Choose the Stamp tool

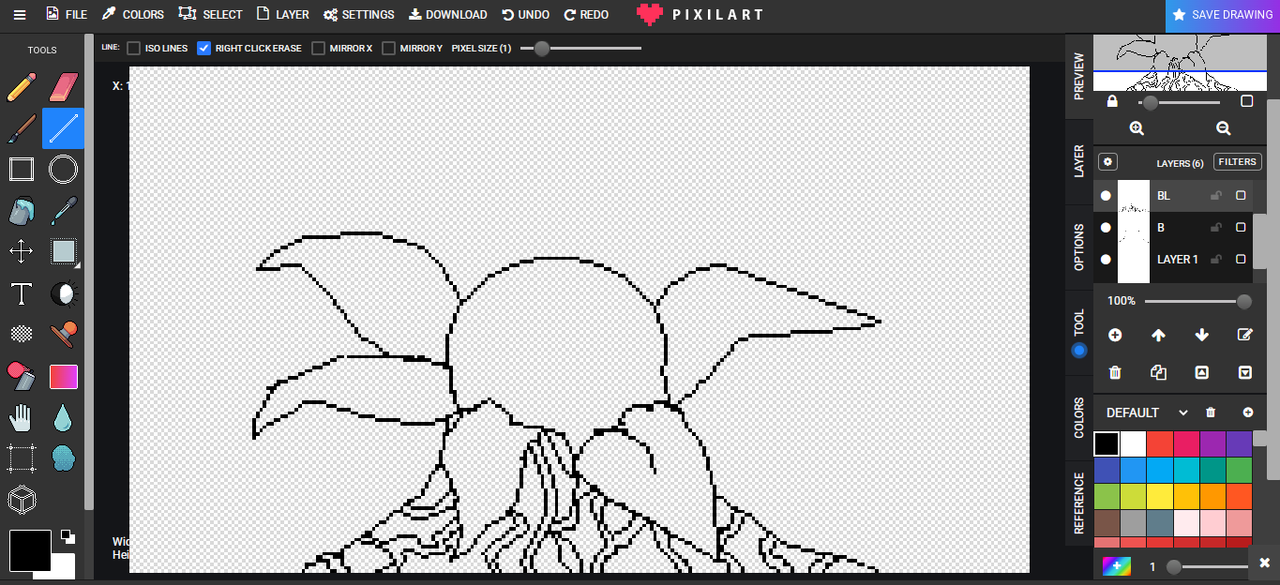coord(63,334)
